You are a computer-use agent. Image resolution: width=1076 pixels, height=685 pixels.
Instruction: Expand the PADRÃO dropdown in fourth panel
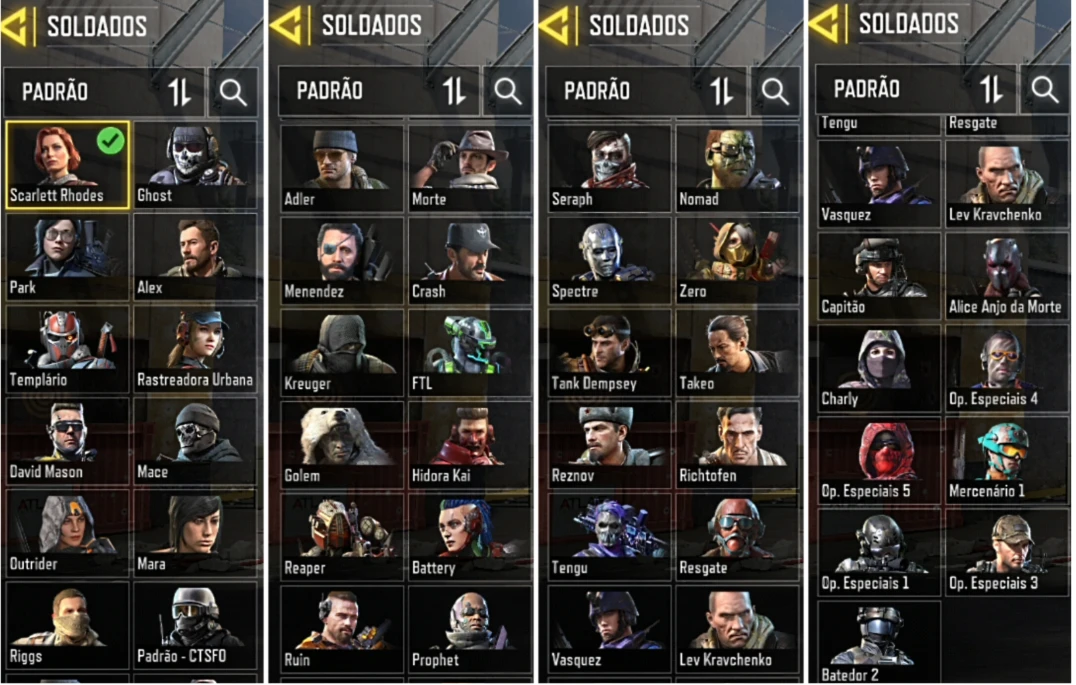tap(915, 89)
